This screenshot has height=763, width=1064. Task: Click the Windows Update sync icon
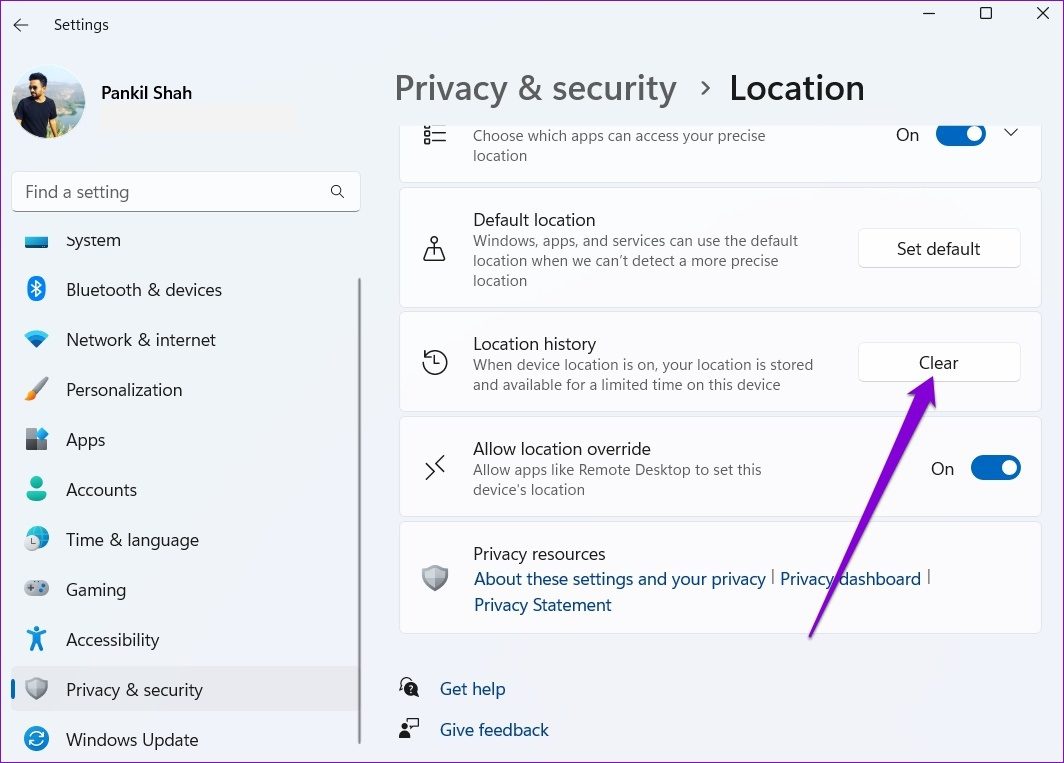point(37,740)
